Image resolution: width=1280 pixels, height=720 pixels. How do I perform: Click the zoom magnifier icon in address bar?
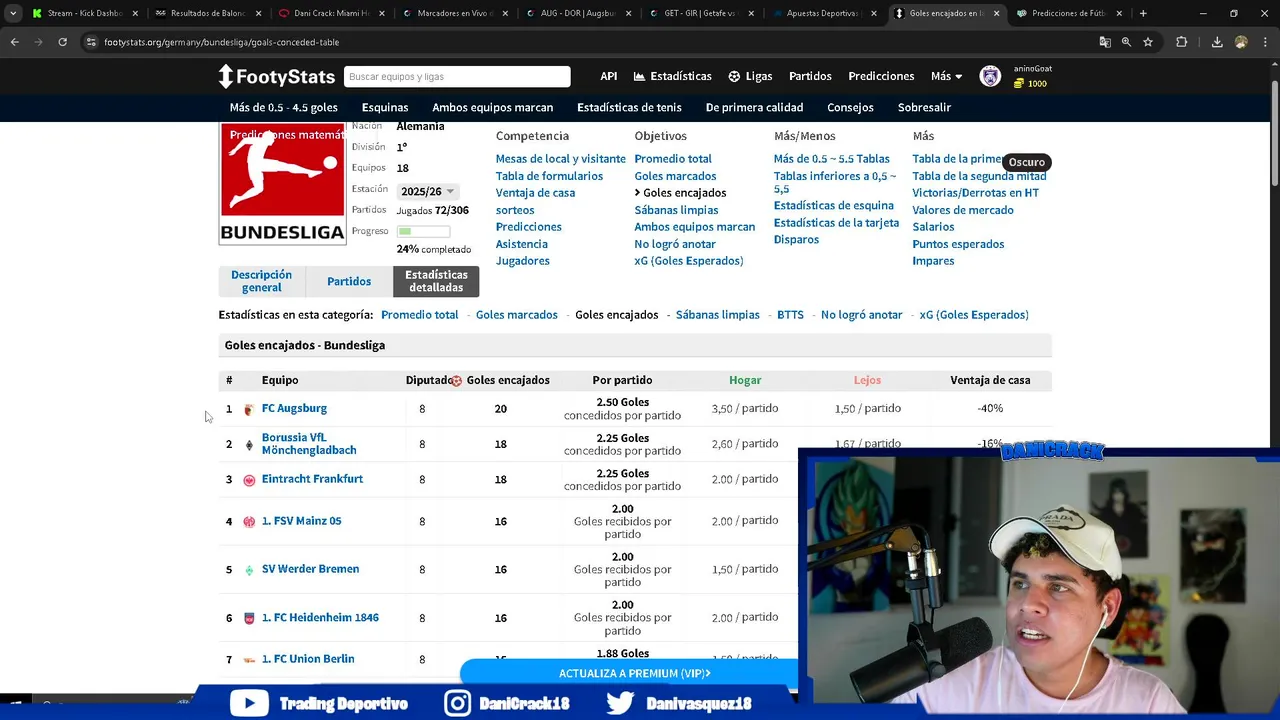(x=1126, y=42)
